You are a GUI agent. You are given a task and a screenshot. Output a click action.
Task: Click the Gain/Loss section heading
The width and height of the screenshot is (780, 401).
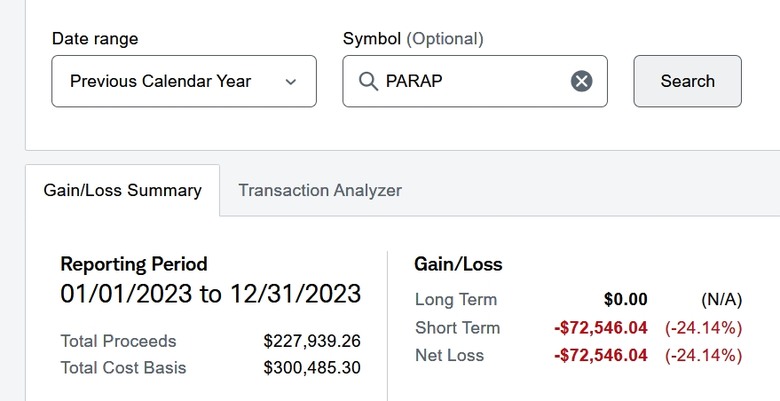tap(458, 264)
